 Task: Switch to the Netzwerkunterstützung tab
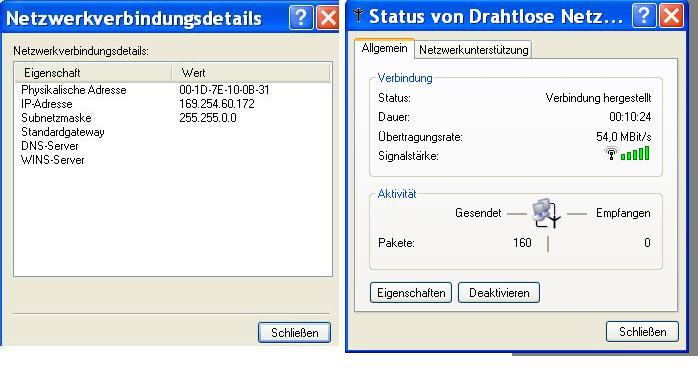(474, 49)
